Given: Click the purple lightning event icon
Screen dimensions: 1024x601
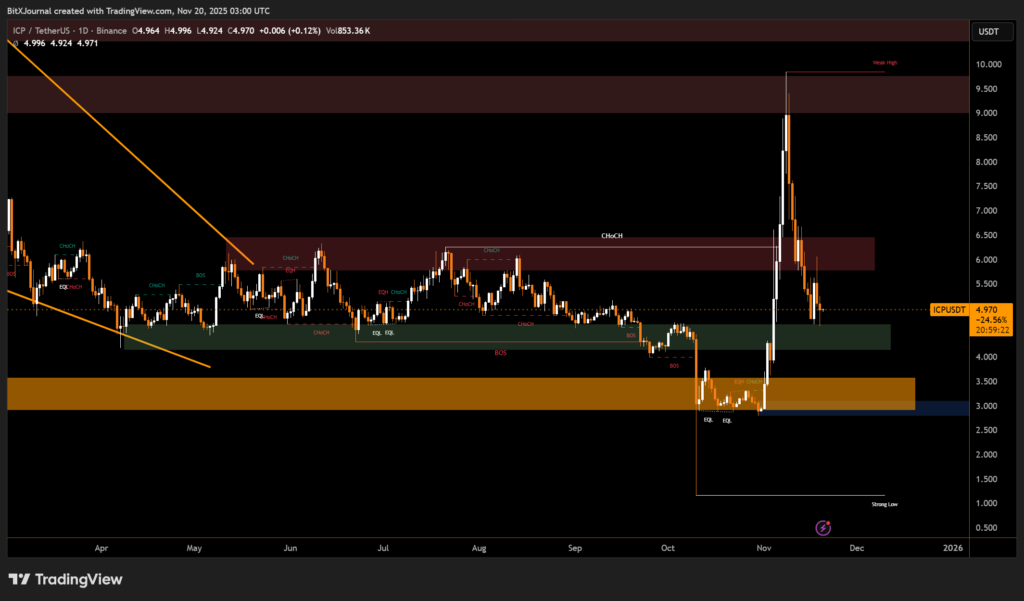Looking at the screenshot, I should [823, 526].
